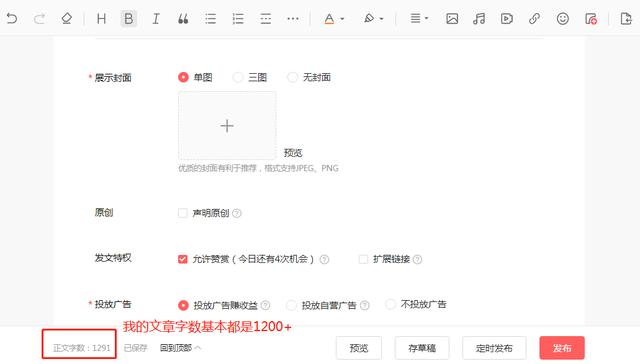The height and width of the screenshot is (364, 640).
Task: Create an unordered bullet list
Action: [211, 18]
